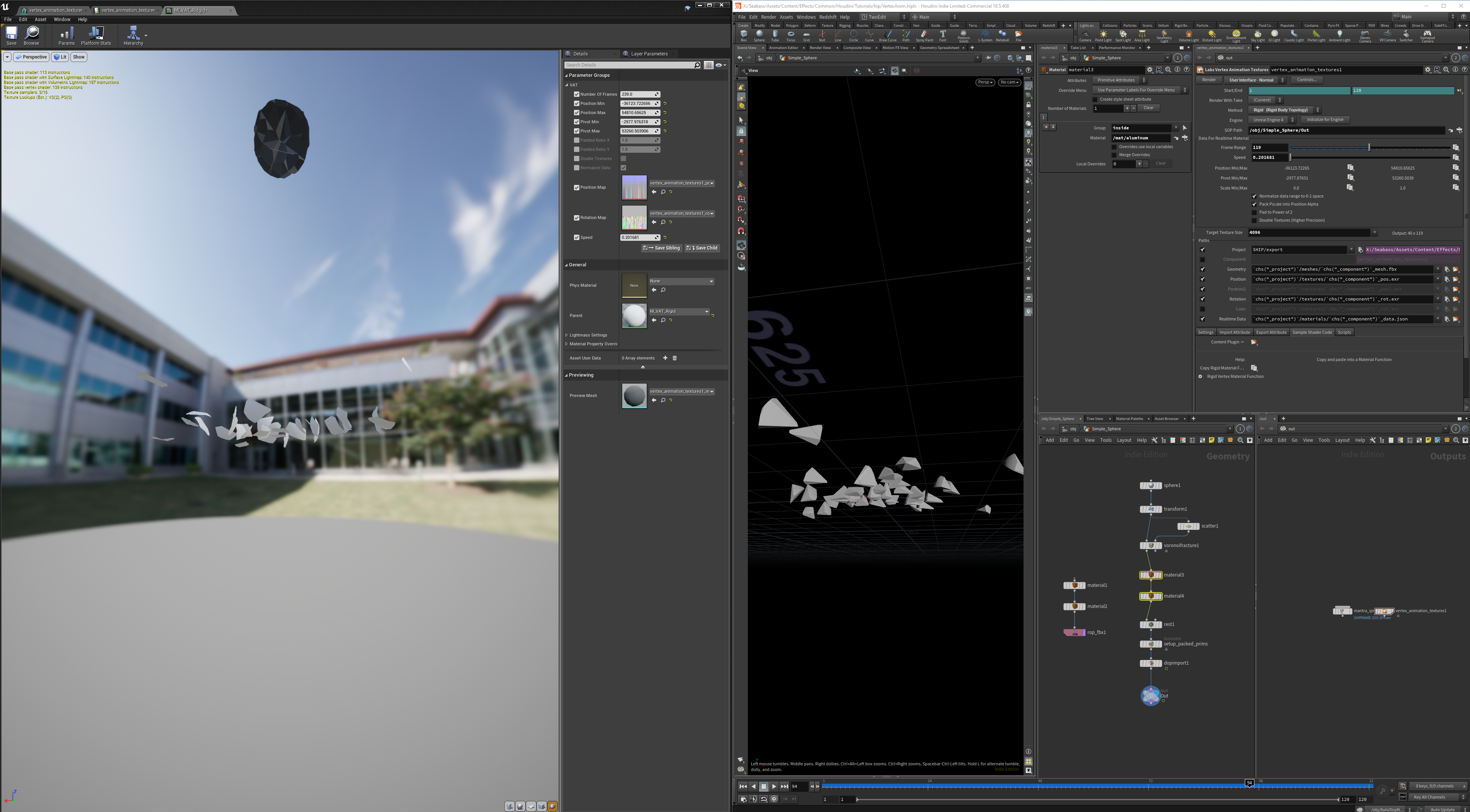Add a Sky Light from the shelf

point(1258,36)
